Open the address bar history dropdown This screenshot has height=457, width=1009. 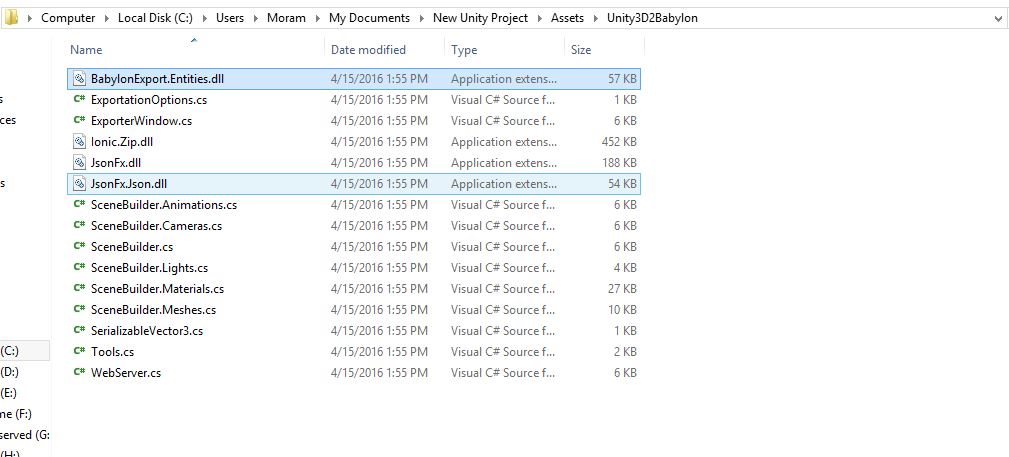[997, 19]
